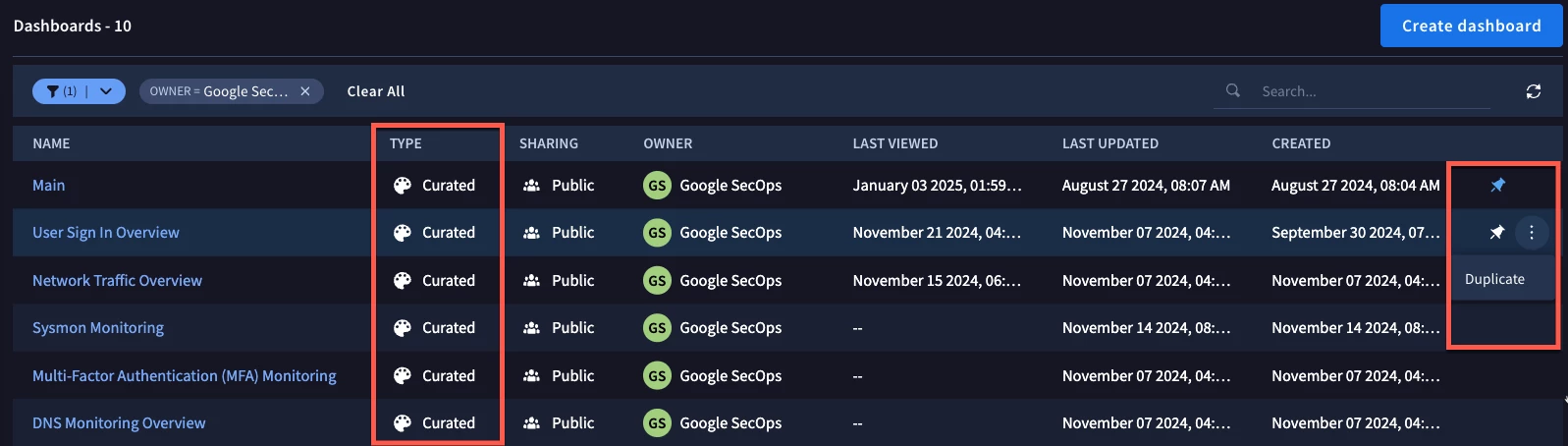Image resolution: width=1568 pixels, height=446 pixels.
Task: Open Network Traffic Overview dashboard
Action: pos(117,280)
